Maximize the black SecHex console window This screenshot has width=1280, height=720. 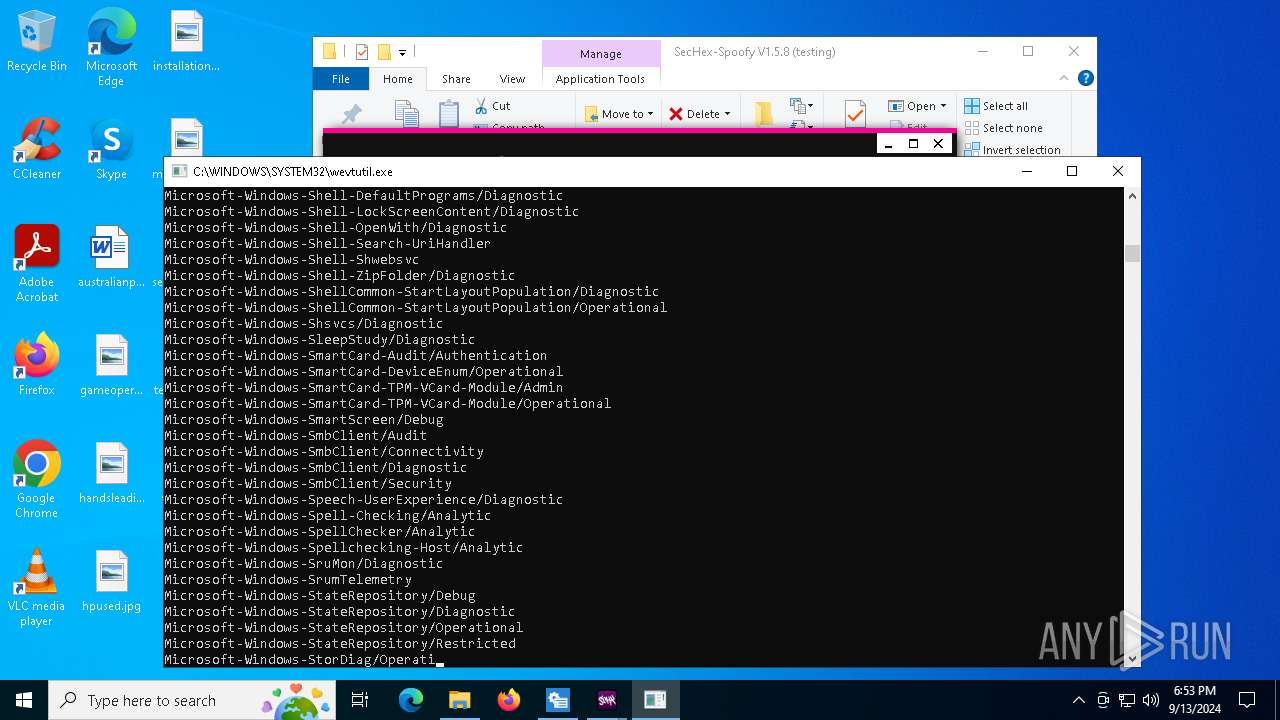(x=913, y=143)
